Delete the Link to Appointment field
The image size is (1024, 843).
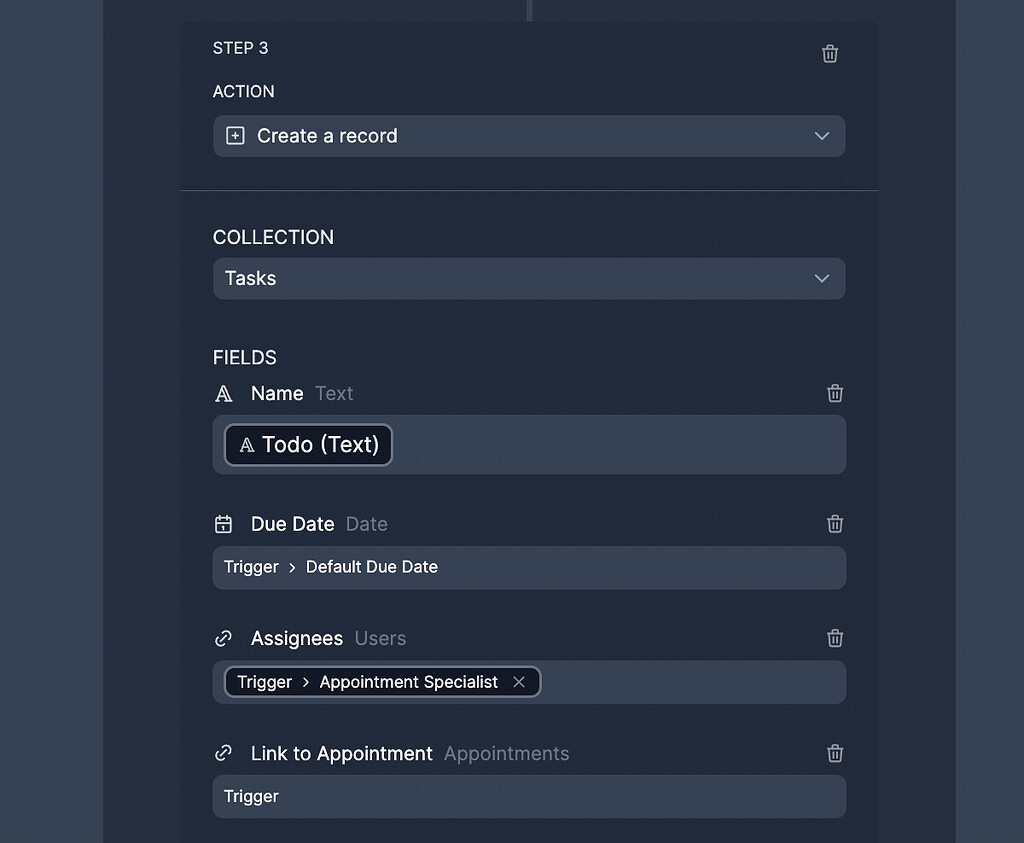835,753
